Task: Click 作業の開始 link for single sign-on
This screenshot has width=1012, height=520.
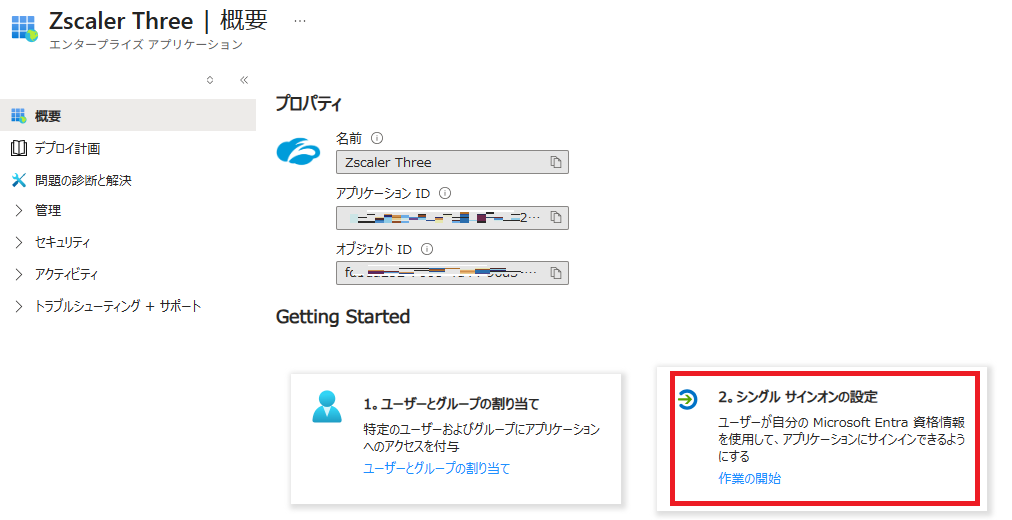Action: tap(749, 478)
